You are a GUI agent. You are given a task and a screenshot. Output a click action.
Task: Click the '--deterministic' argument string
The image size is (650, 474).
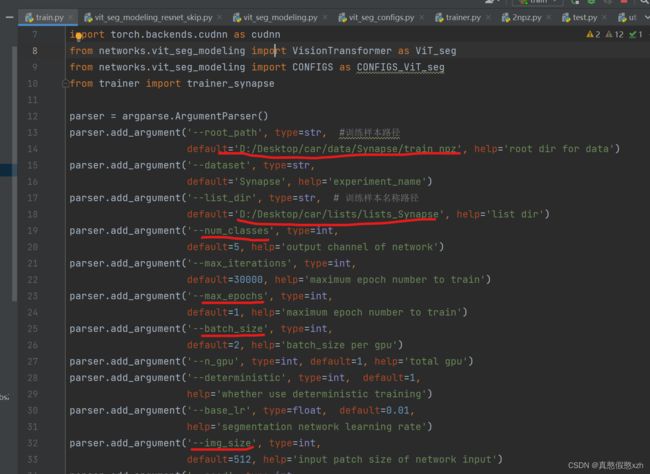(x=236, y=378)
